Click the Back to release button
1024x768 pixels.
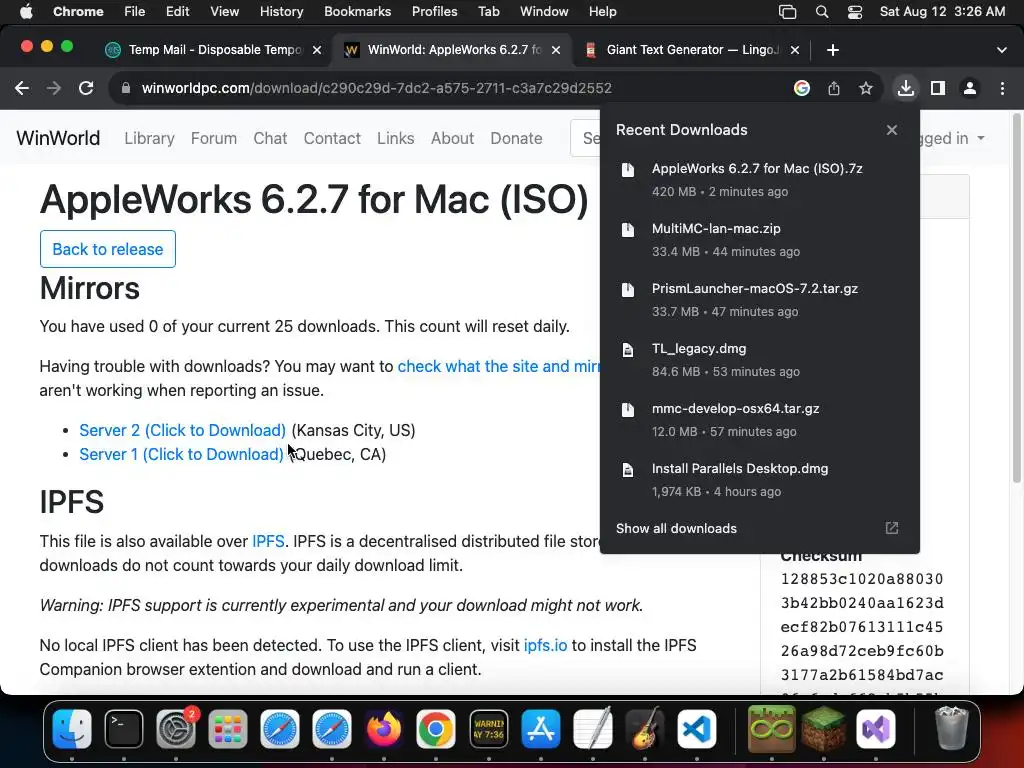tap(108, 249)
